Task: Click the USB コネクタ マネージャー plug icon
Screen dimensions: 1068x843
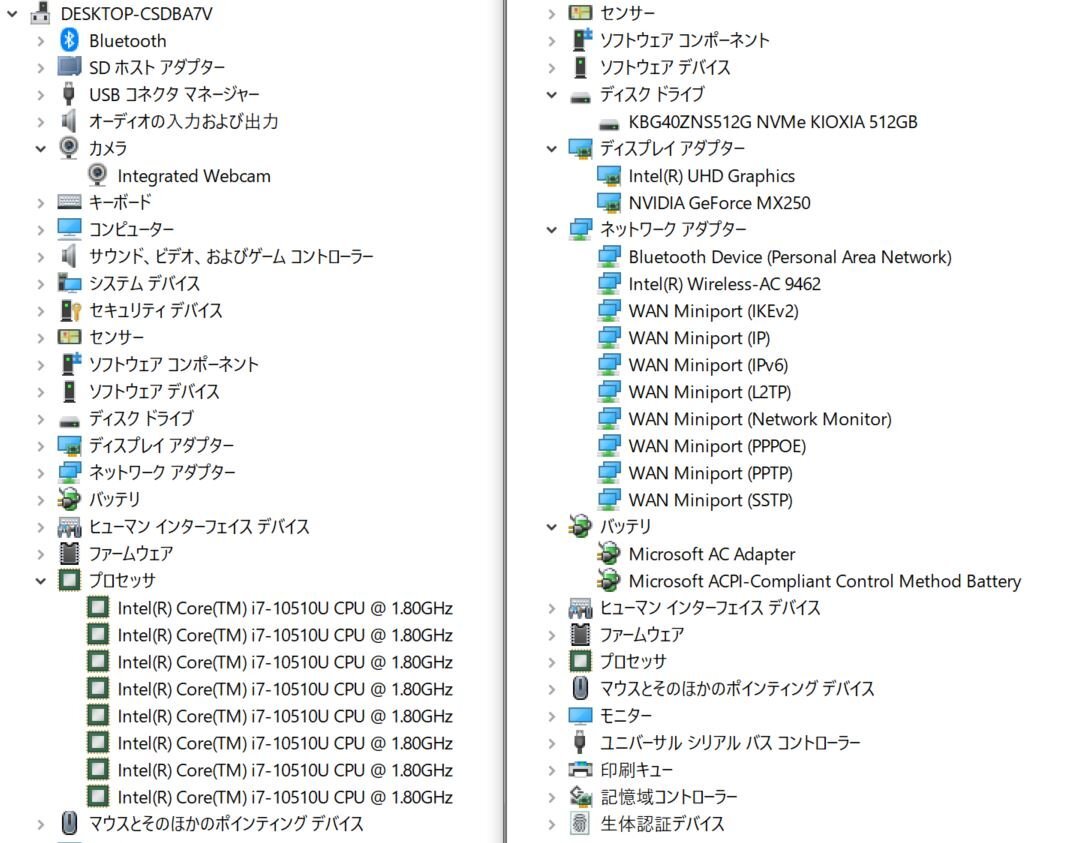Action: tap(69, 94)
